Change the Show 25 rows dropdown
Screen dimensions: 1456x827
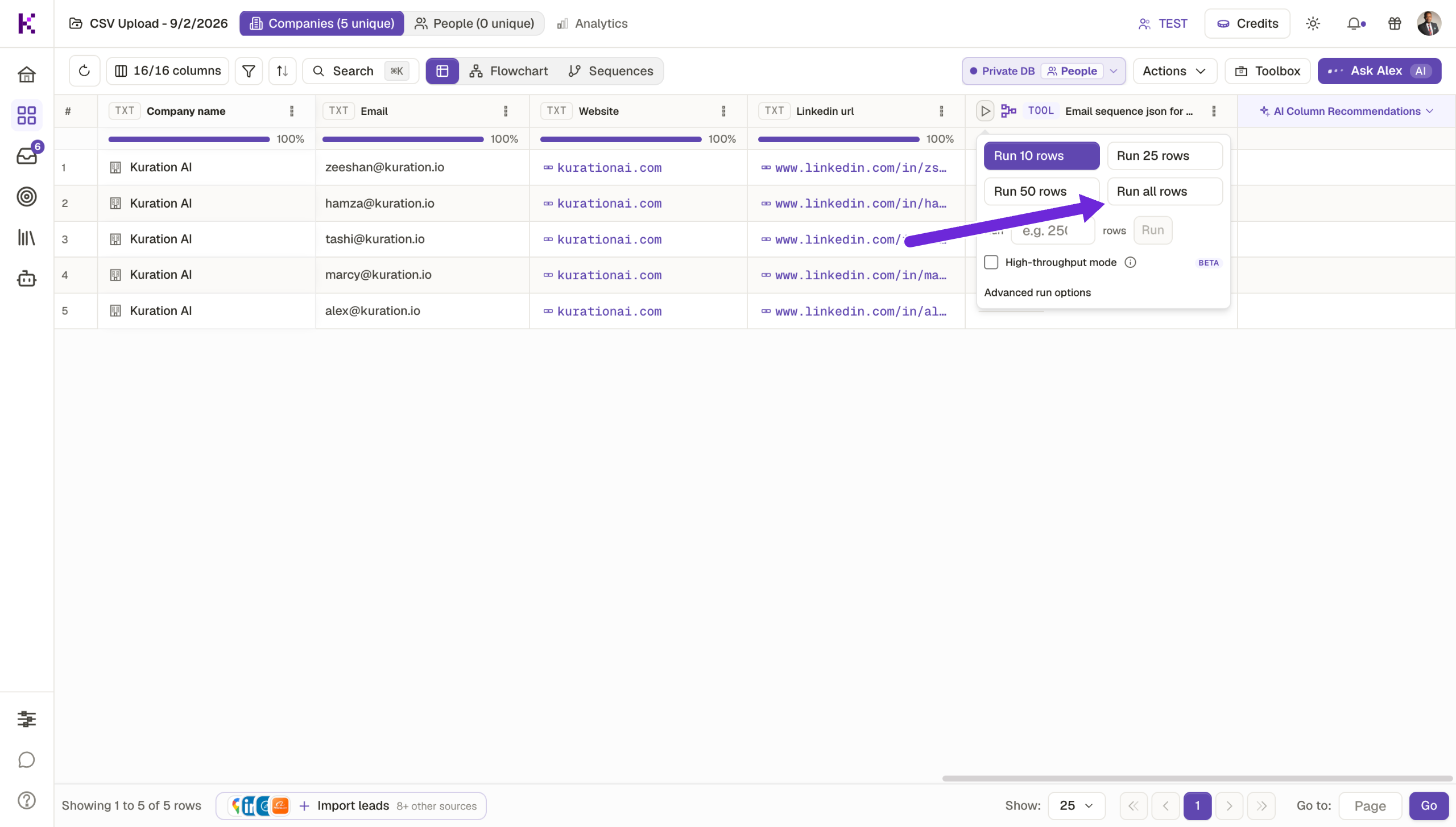[1076, 805]
